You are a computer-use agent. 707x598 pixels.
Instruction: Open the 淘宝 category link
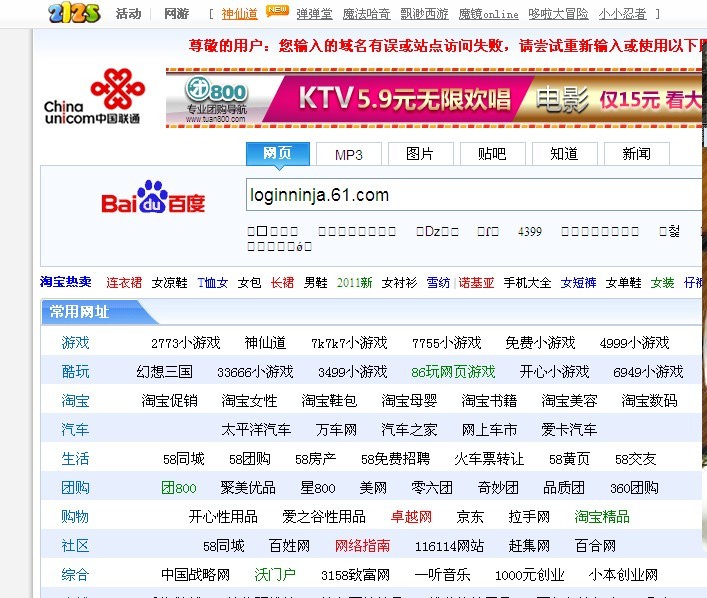75,400
